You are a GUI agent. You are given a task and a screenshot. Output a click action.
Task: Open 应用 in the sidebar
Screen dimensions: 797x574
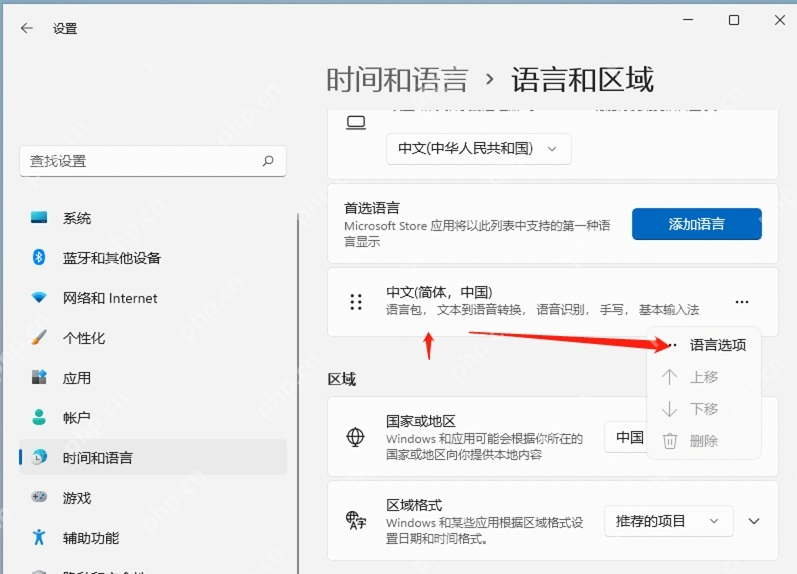pyautogui.click(x=152, y=378)
